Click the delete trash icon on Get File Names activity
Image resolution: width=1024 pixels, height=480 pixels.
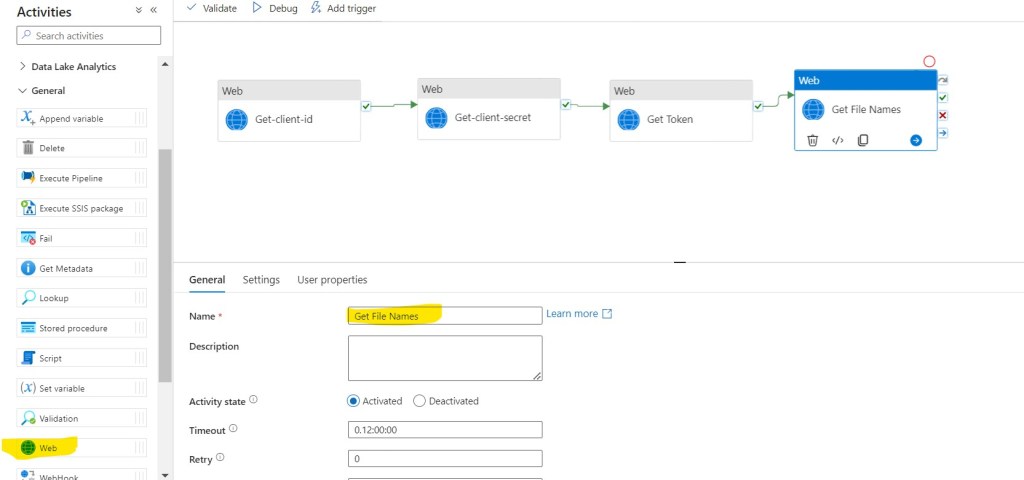[x=812, y=140]
